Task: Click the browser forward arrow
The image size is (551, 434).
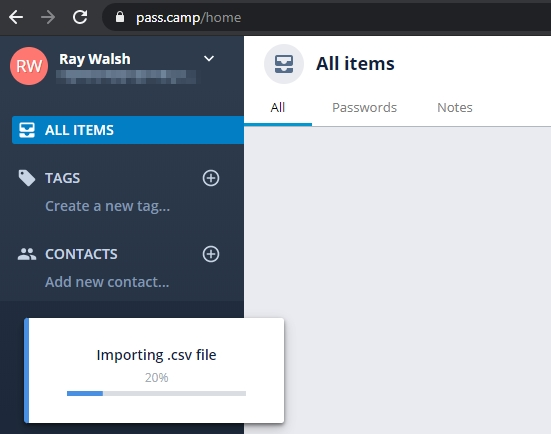Action: pyautogui.click(x=48, y=17)
